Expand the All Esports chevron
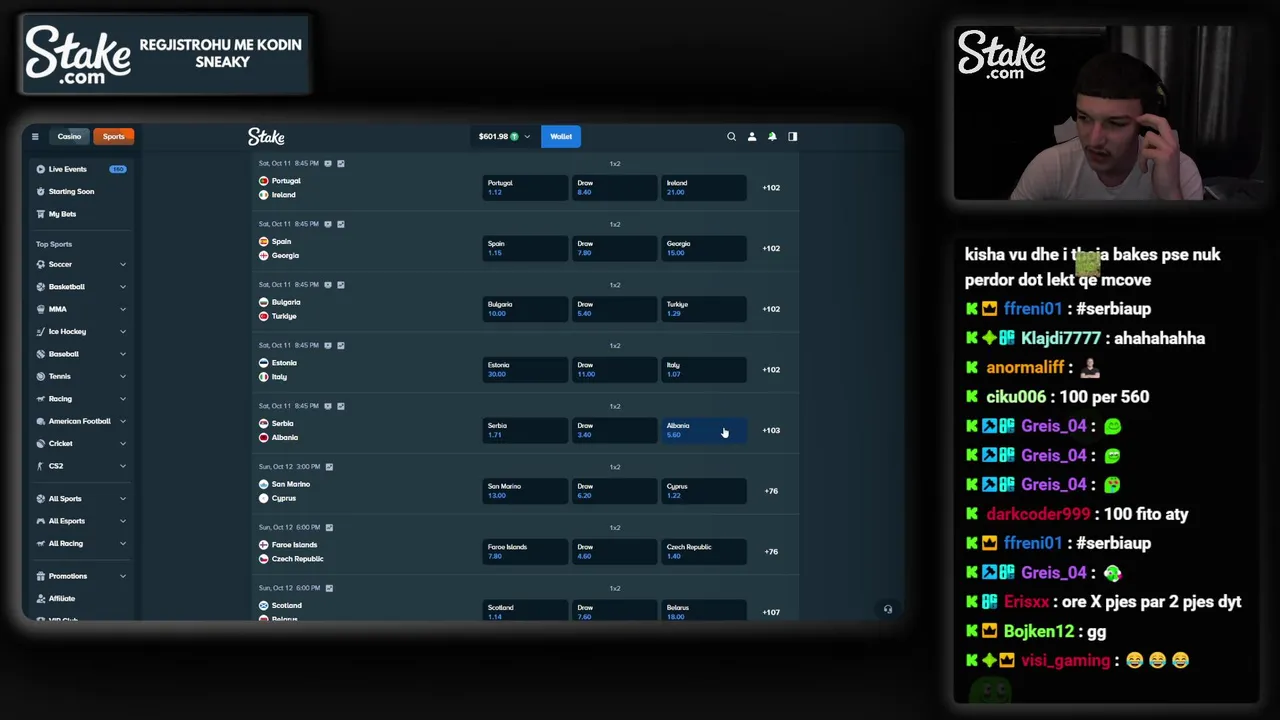This screenshot has height=720, width=1280. 123,521
